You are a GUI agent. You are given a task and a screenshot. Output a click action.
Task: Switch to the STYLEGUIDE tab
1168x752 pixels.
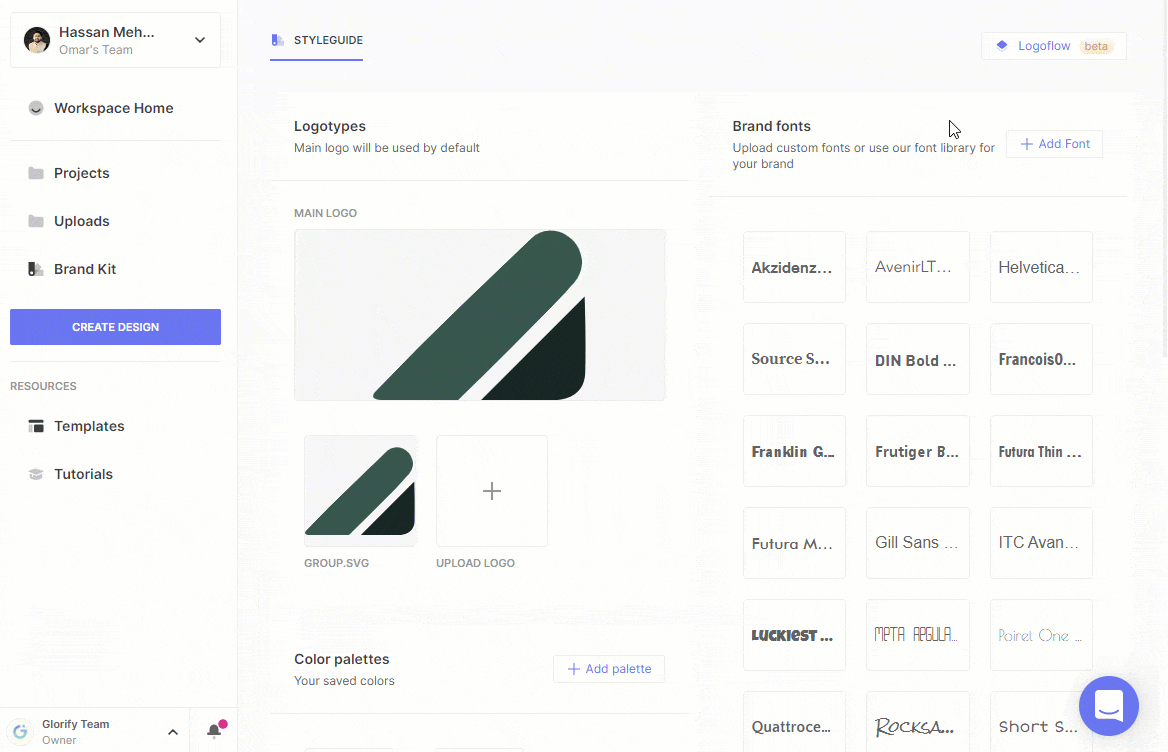317,40
